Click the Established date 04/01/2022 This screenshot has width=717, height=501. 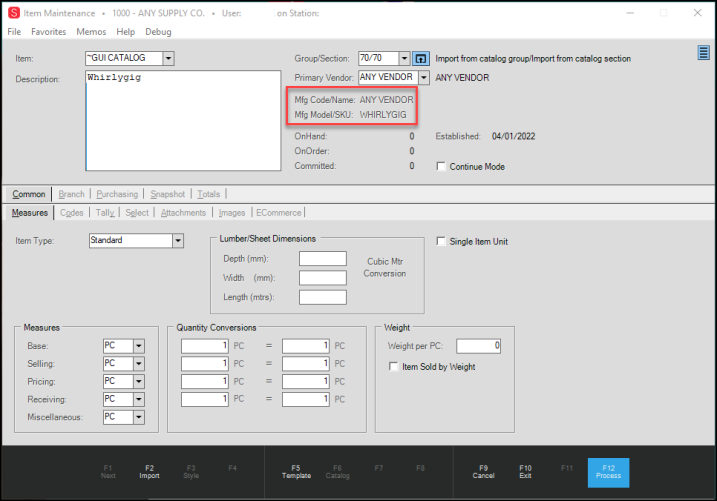[x=514, y=136]
